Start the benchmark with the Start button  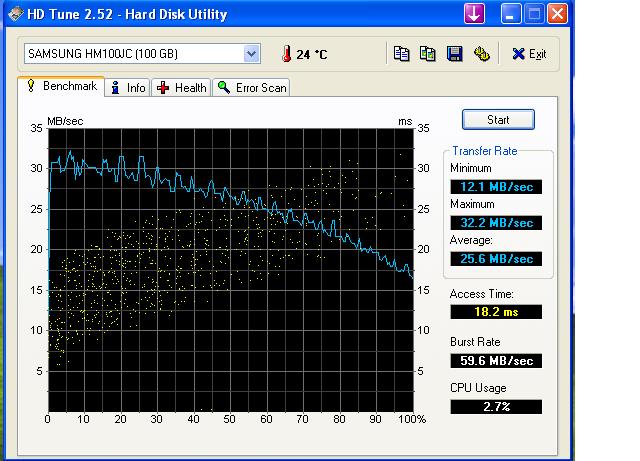498,120
